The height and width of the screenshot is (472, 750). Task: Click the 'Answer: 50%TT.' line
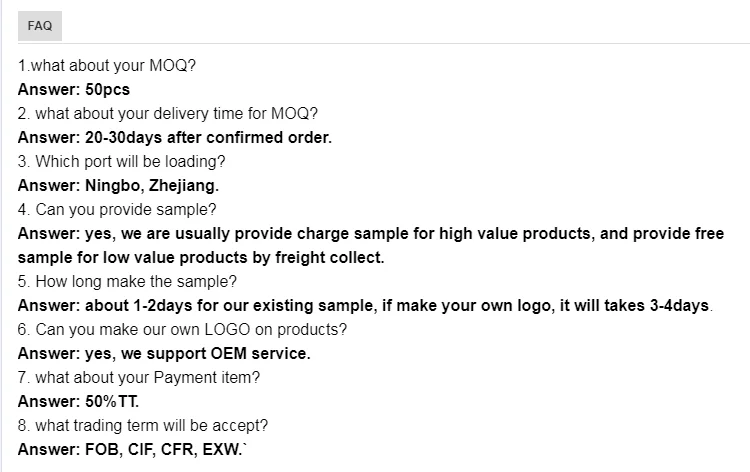point(78,402)
